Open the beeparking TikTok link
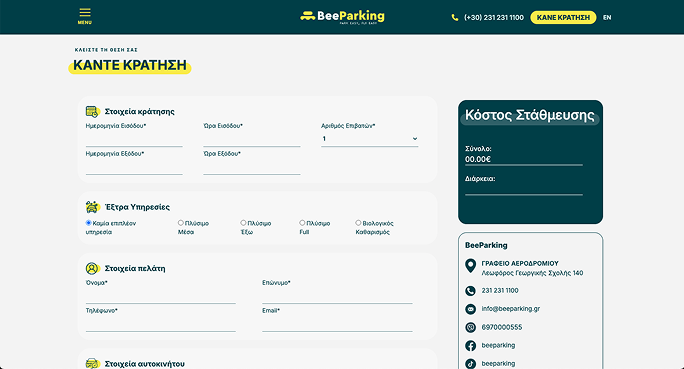The height and width of the screenshot is (369, 684). coord(498,363)
